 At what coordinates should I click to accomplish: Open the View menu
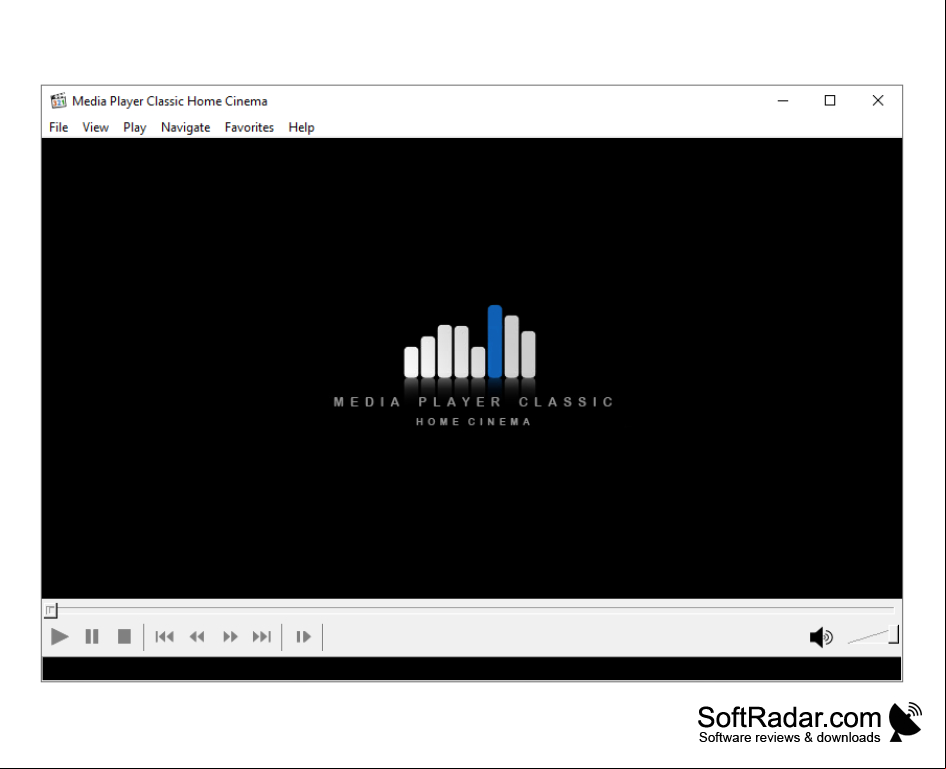click(x=95, y=127)
